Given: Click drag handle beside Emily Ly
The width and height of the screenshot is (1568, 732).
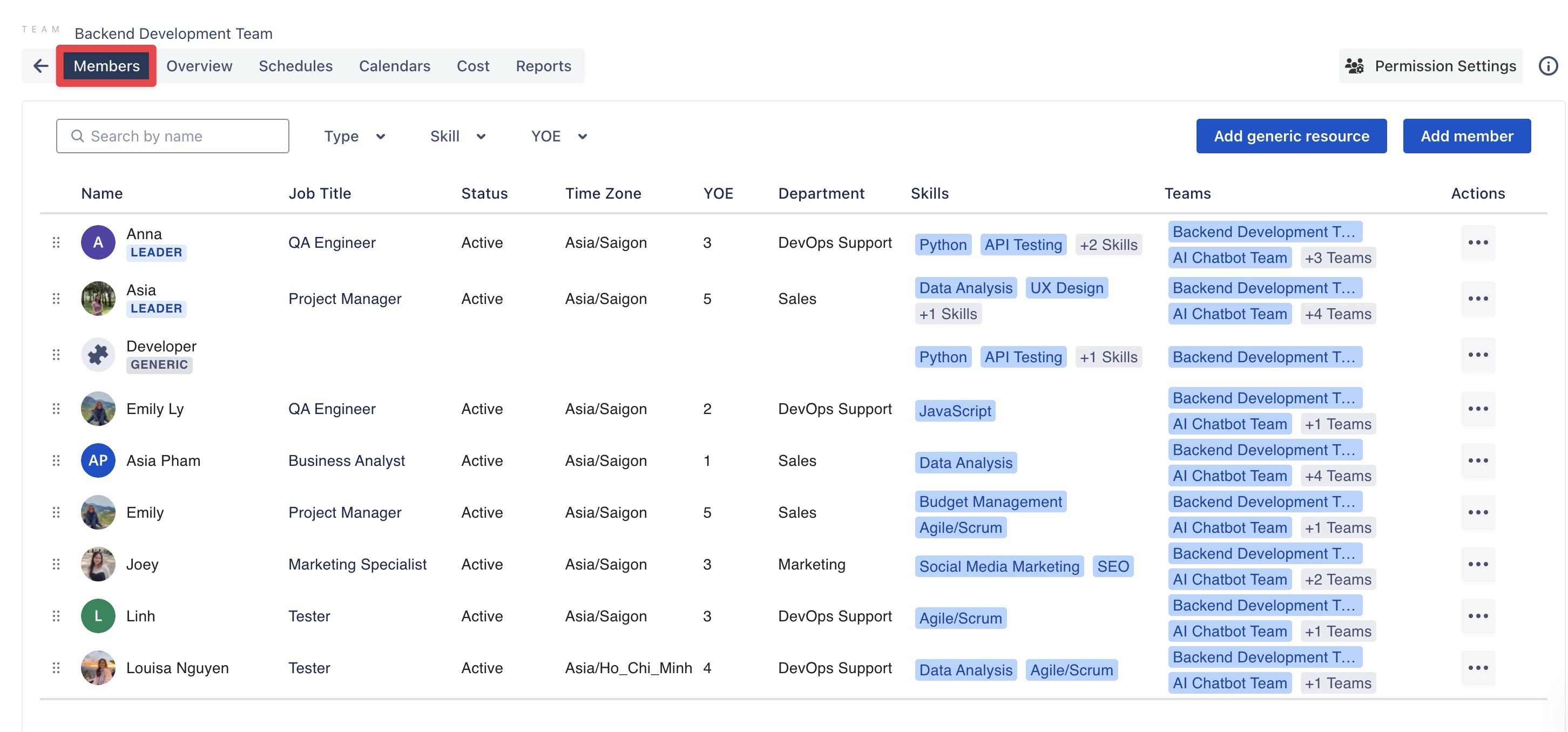Looking at the screenshot, I should point(56,409).
